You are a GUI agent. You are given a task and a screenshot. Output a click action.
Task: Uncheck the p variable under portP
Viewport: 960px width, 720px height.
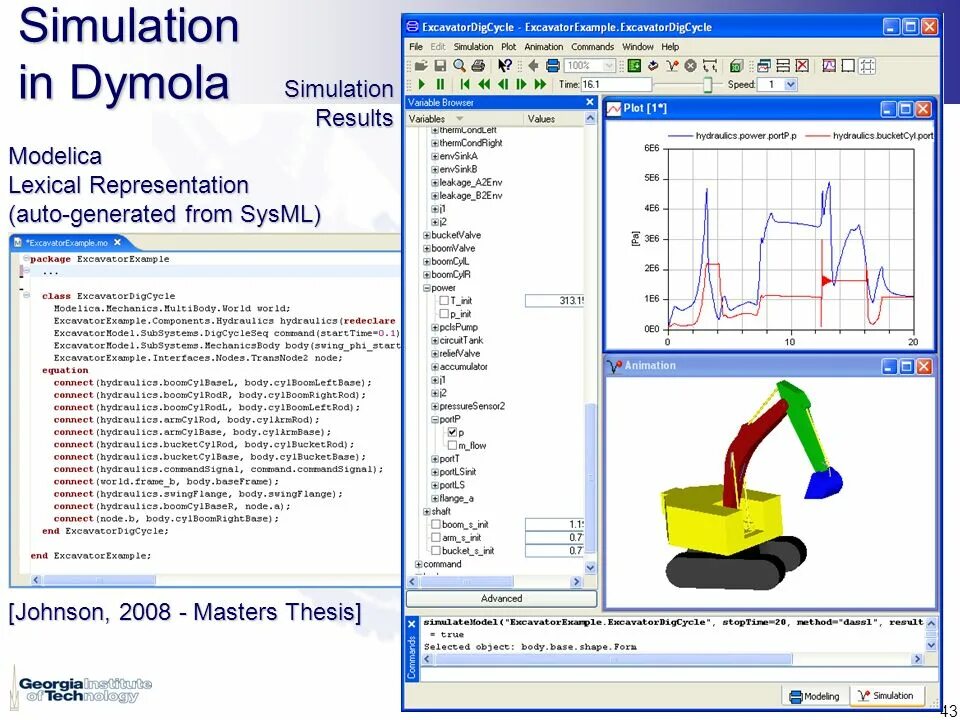tap(452, 432)
